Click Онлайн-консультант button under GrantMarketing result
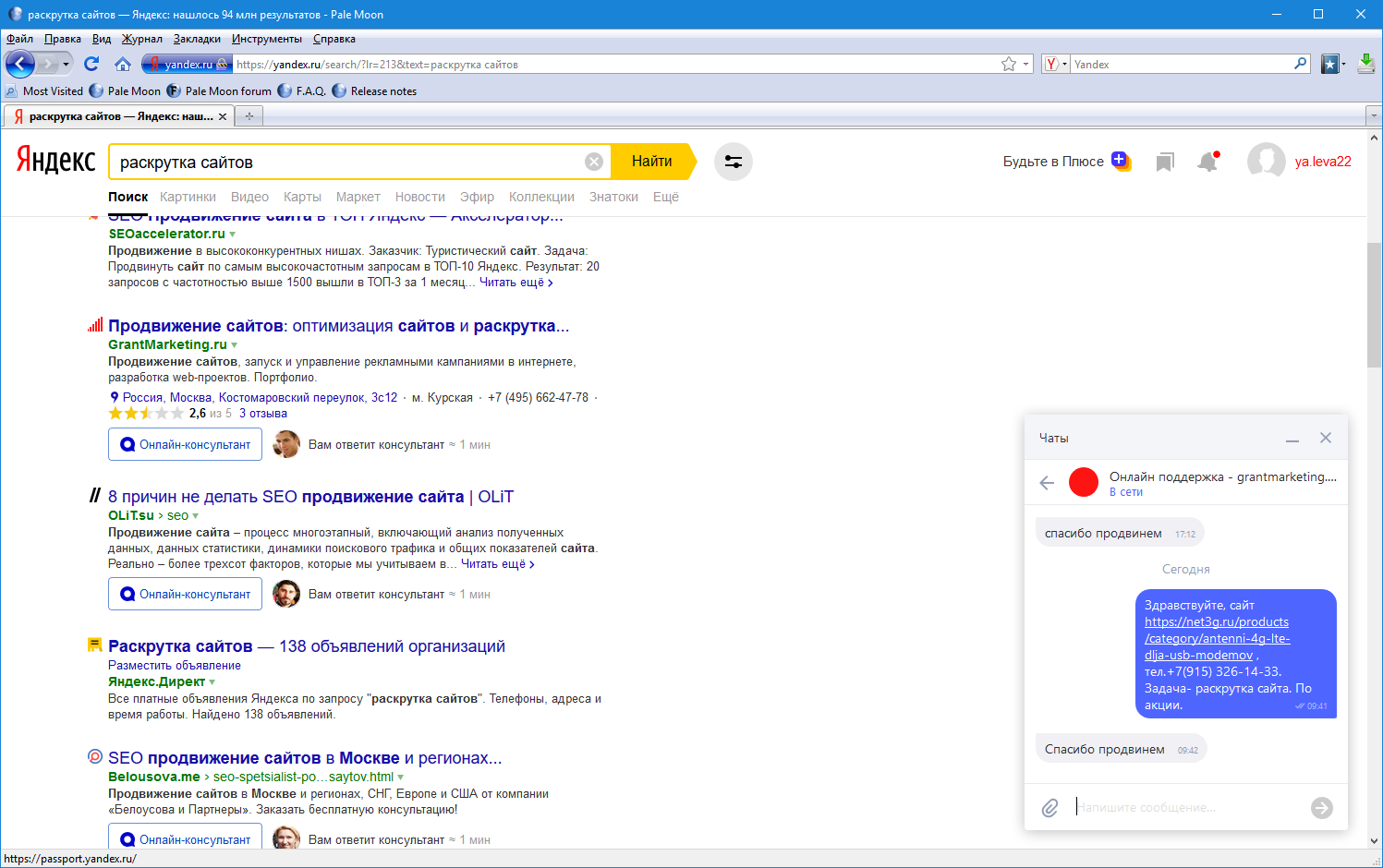1383x868 pixels. [185, 444]
